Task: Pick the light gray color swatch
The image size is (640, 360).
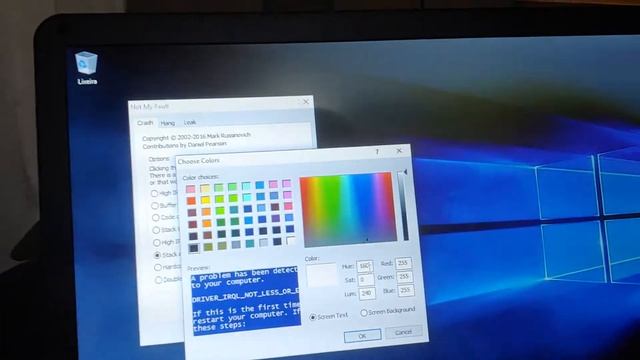Action: pyautogui.click(x=264, y=242)
